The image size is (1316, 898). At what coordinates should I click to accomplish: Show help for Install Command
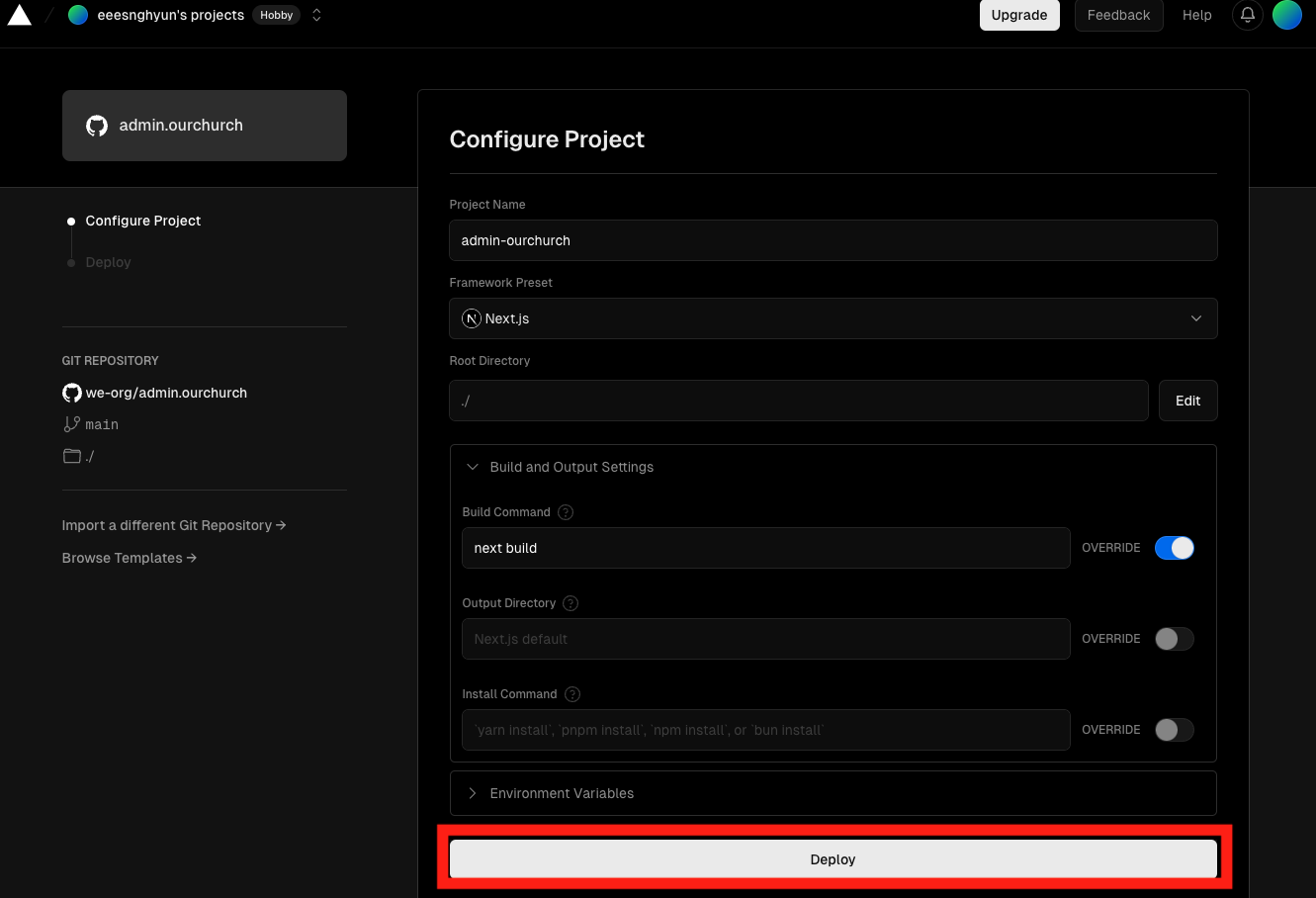pyautogui.click(x=572, y=694)
